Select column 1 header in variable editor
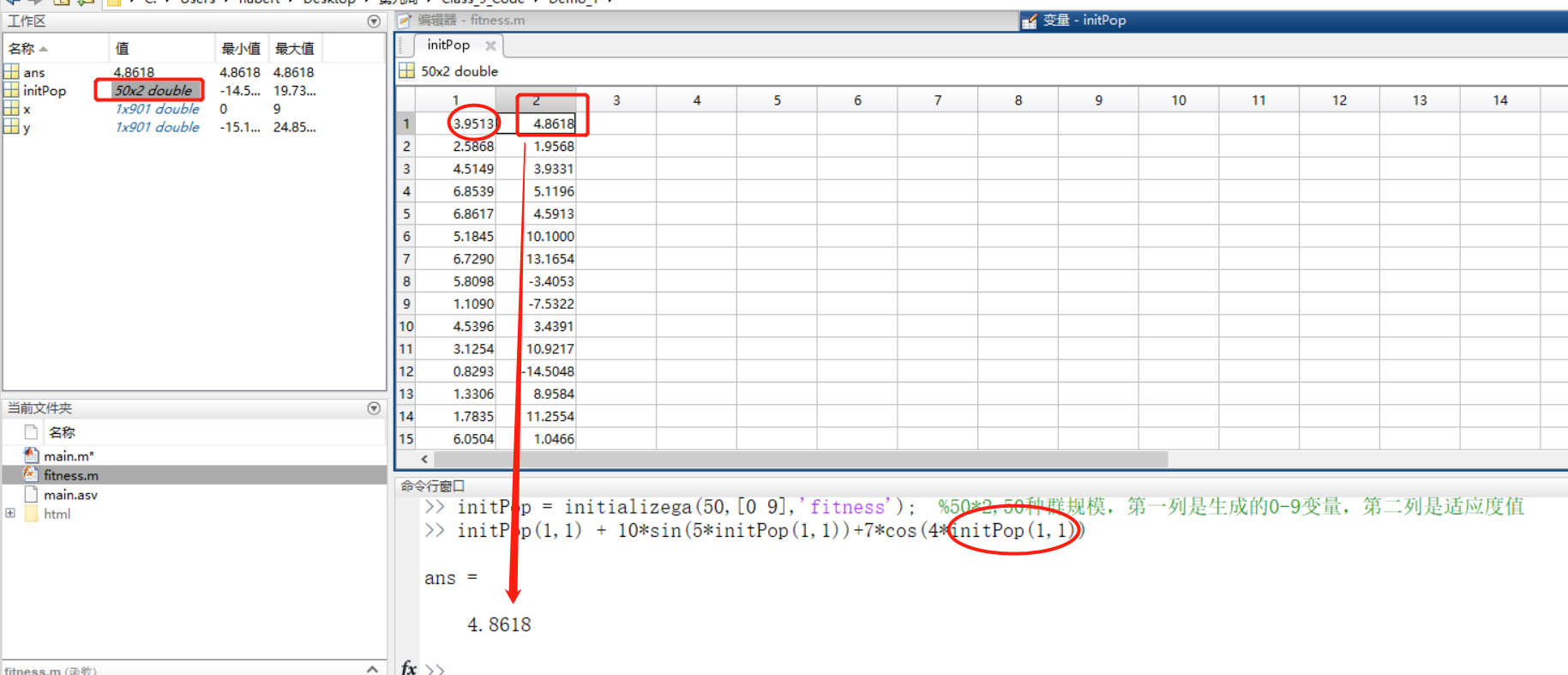 [x=456, y=100]
